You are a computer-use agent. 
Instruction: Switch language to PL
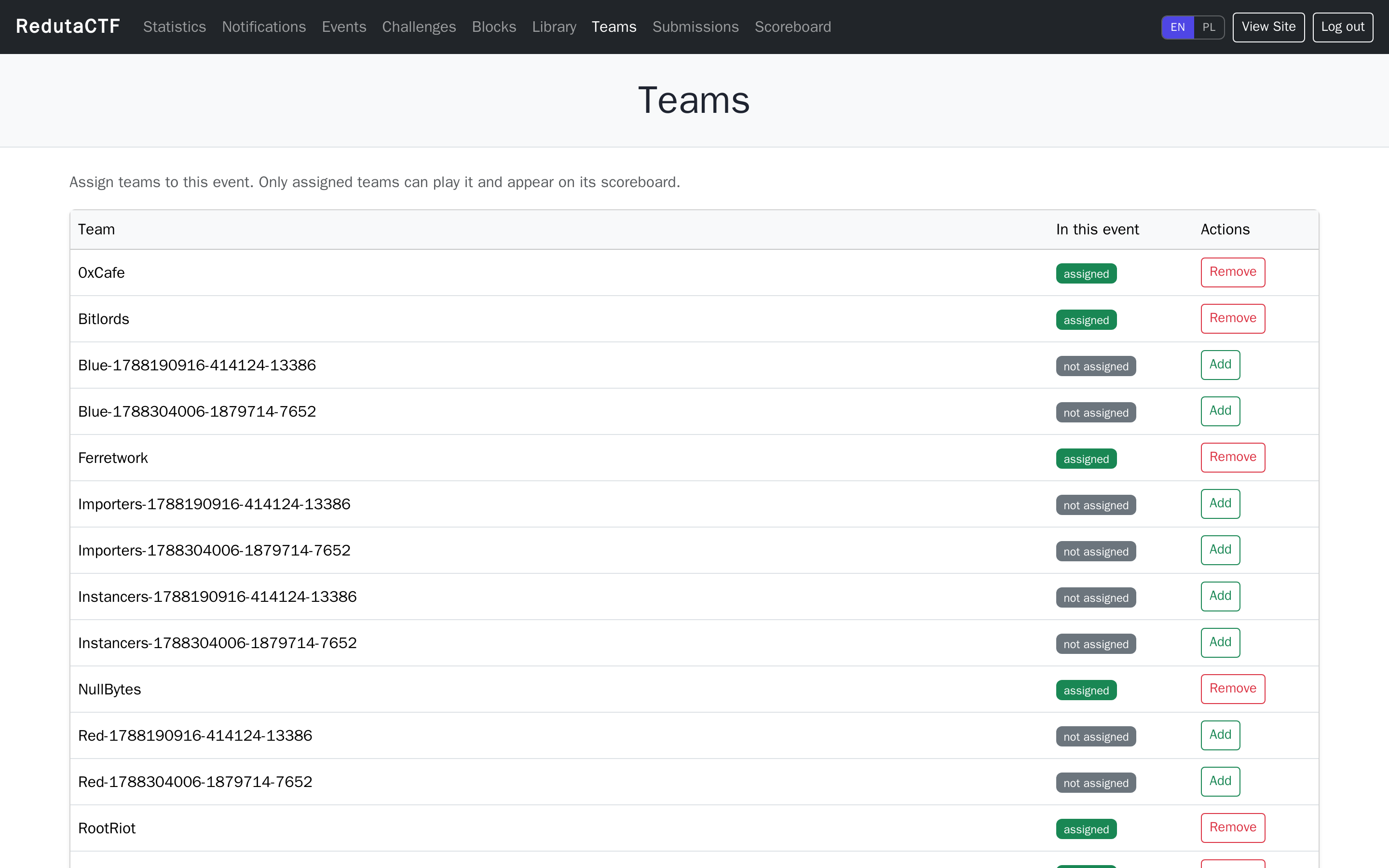tap(1209, 27)
